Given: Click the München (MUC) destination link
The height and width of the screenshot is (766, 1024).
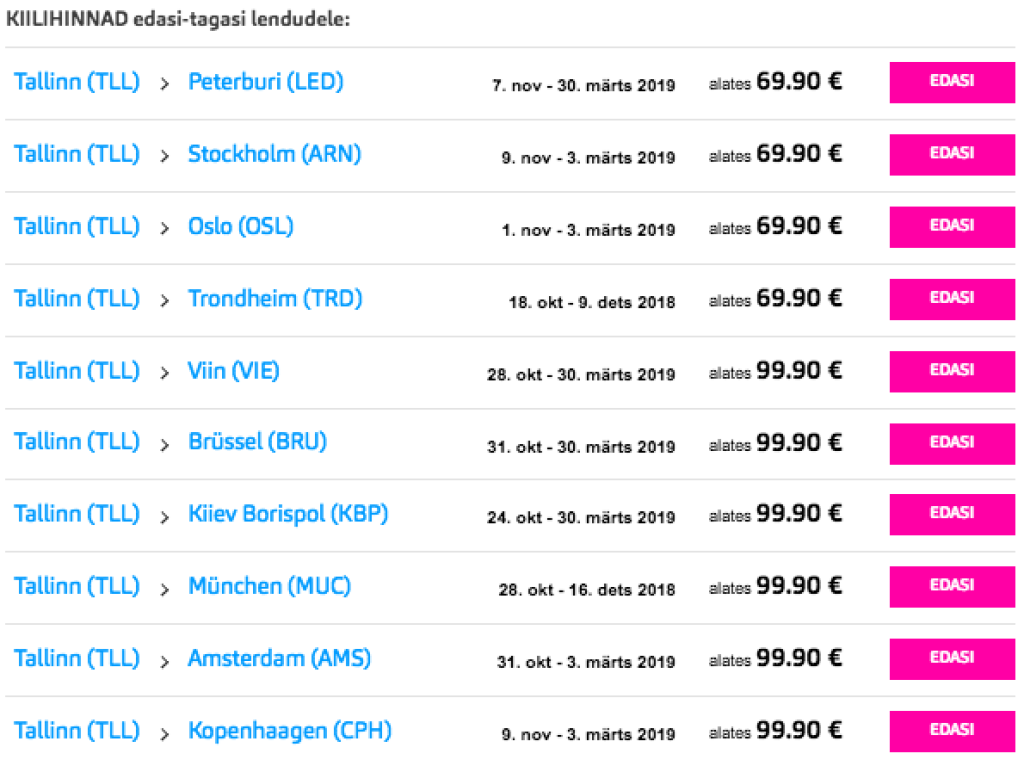Looking at the screenshot, I should (269, 586).
